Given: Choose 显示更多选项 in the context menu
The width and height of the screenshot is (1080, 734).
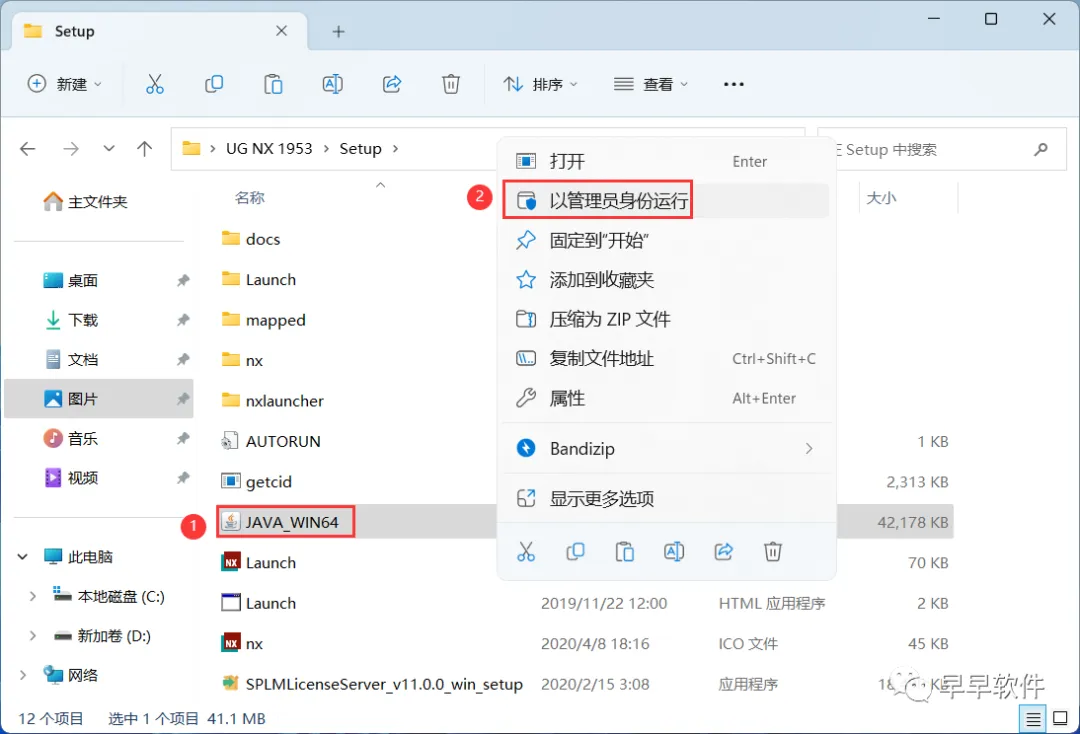Looking at the screenshot, I should (x=666, y=499).
